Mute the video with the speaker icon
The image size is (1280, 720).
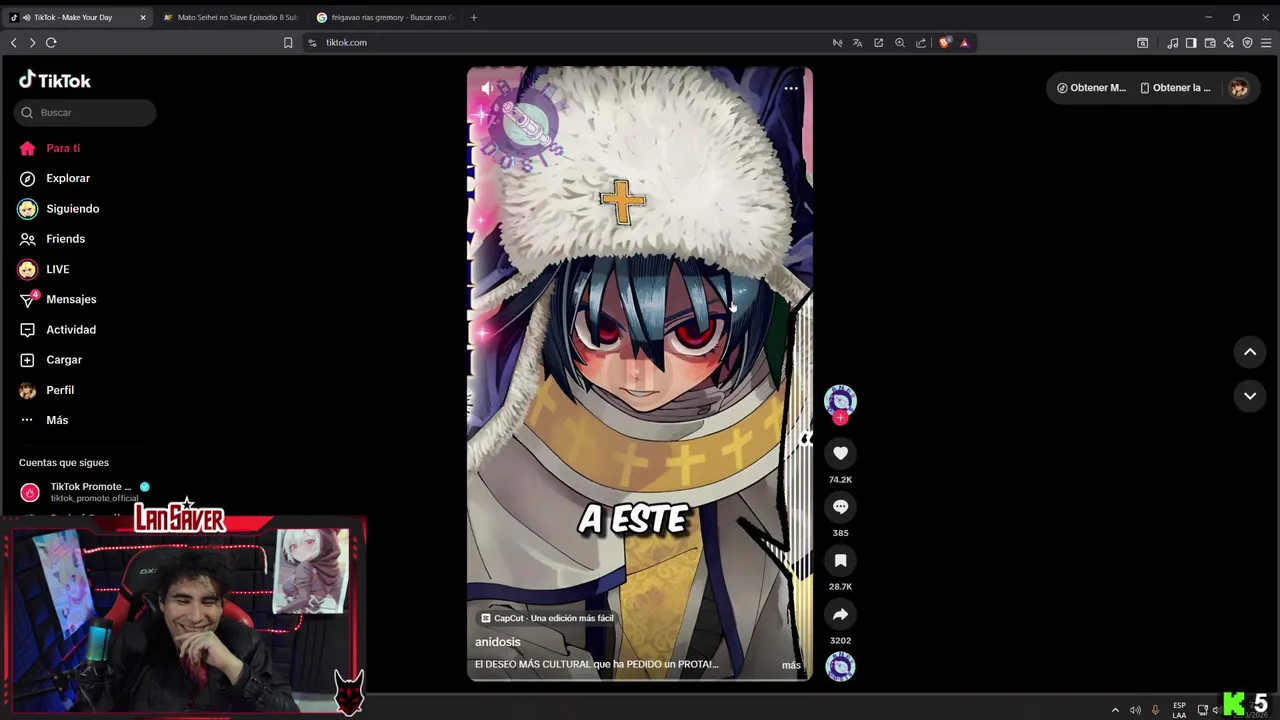click(487, 88)
